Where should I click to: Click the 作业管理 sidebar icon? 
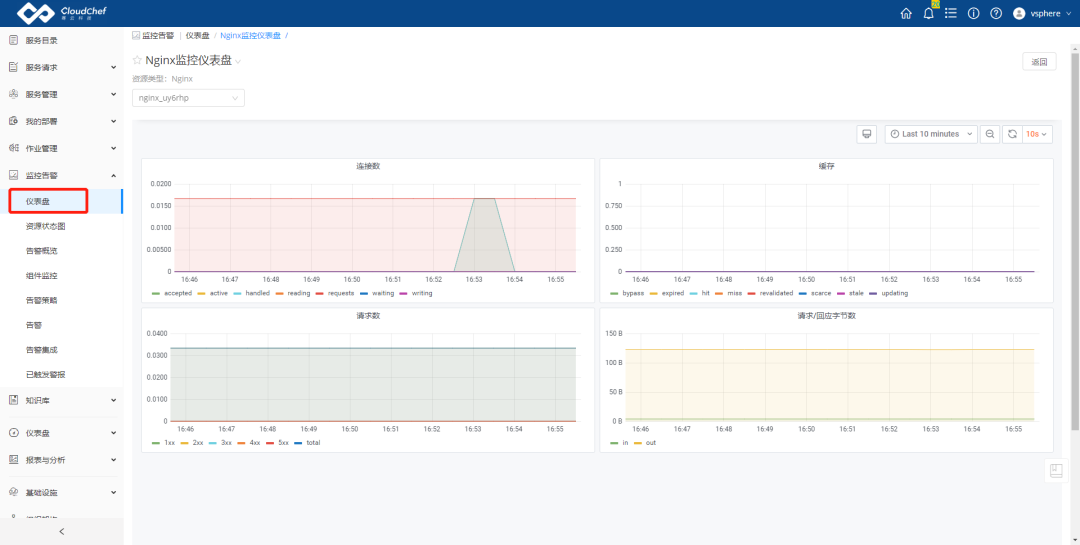pos(12,148)
